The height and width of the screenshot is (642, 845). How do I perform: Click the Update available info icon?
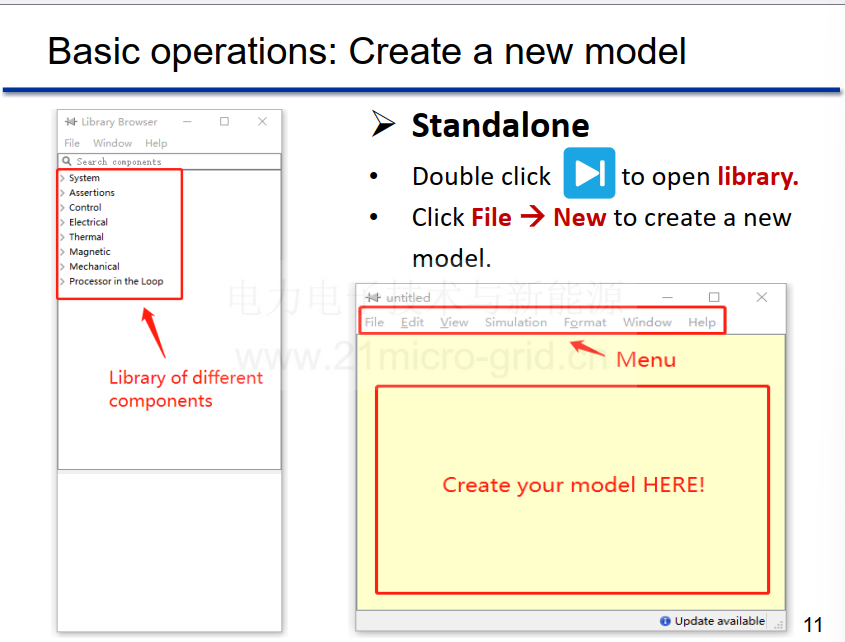[x=665, y=621]
